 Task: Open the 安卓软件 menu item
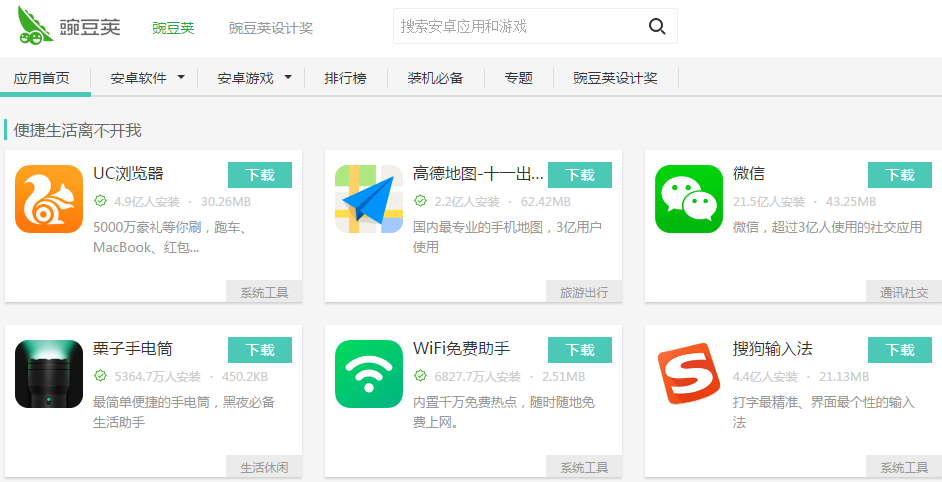139,78
